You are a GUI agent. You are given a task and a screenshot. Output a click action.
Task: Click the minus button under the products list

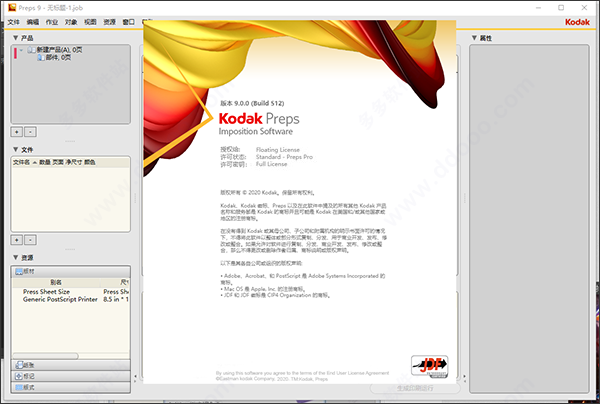[31, 132]
